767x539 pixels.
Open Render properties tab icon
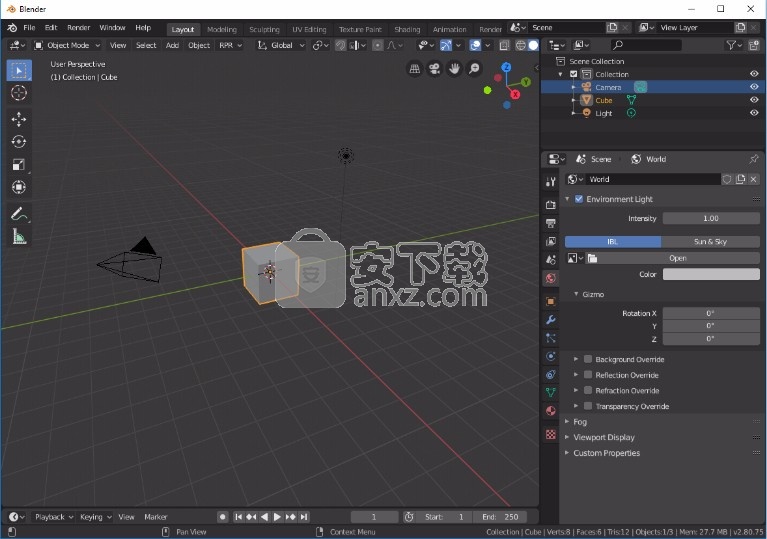[x=551, y=205]
